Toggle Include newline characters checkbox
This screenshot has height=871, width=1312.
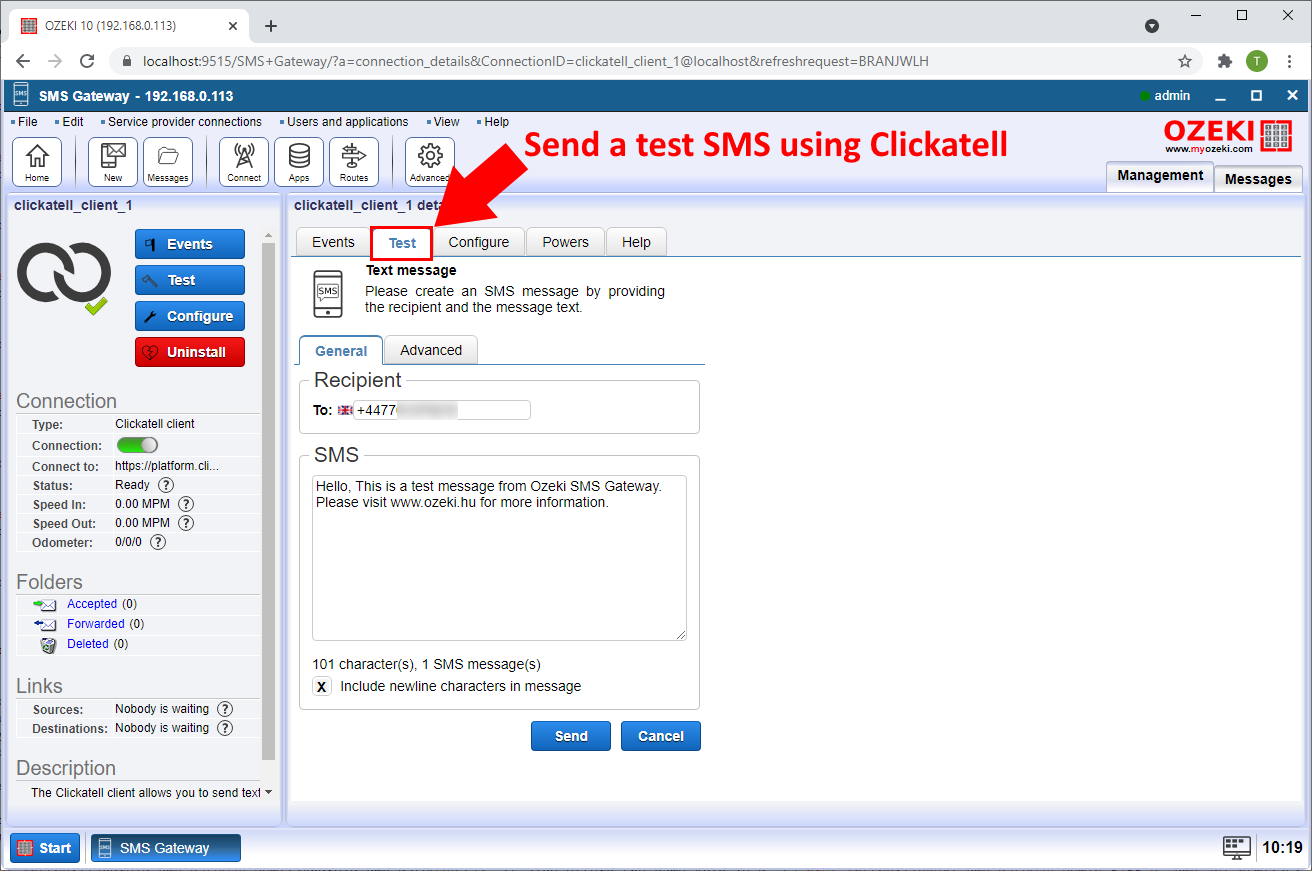pos(322,687)
